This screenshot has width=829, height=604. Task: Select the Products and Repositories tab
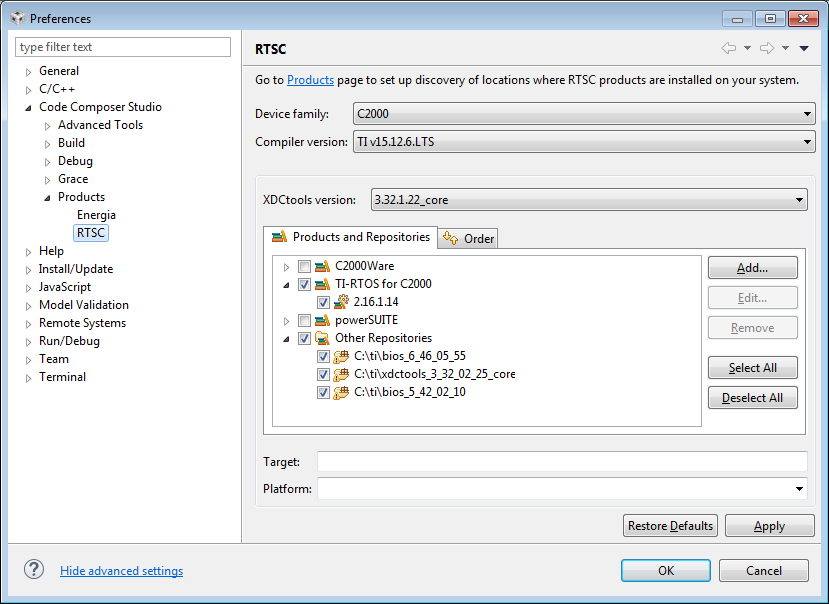tap(351, 236)
